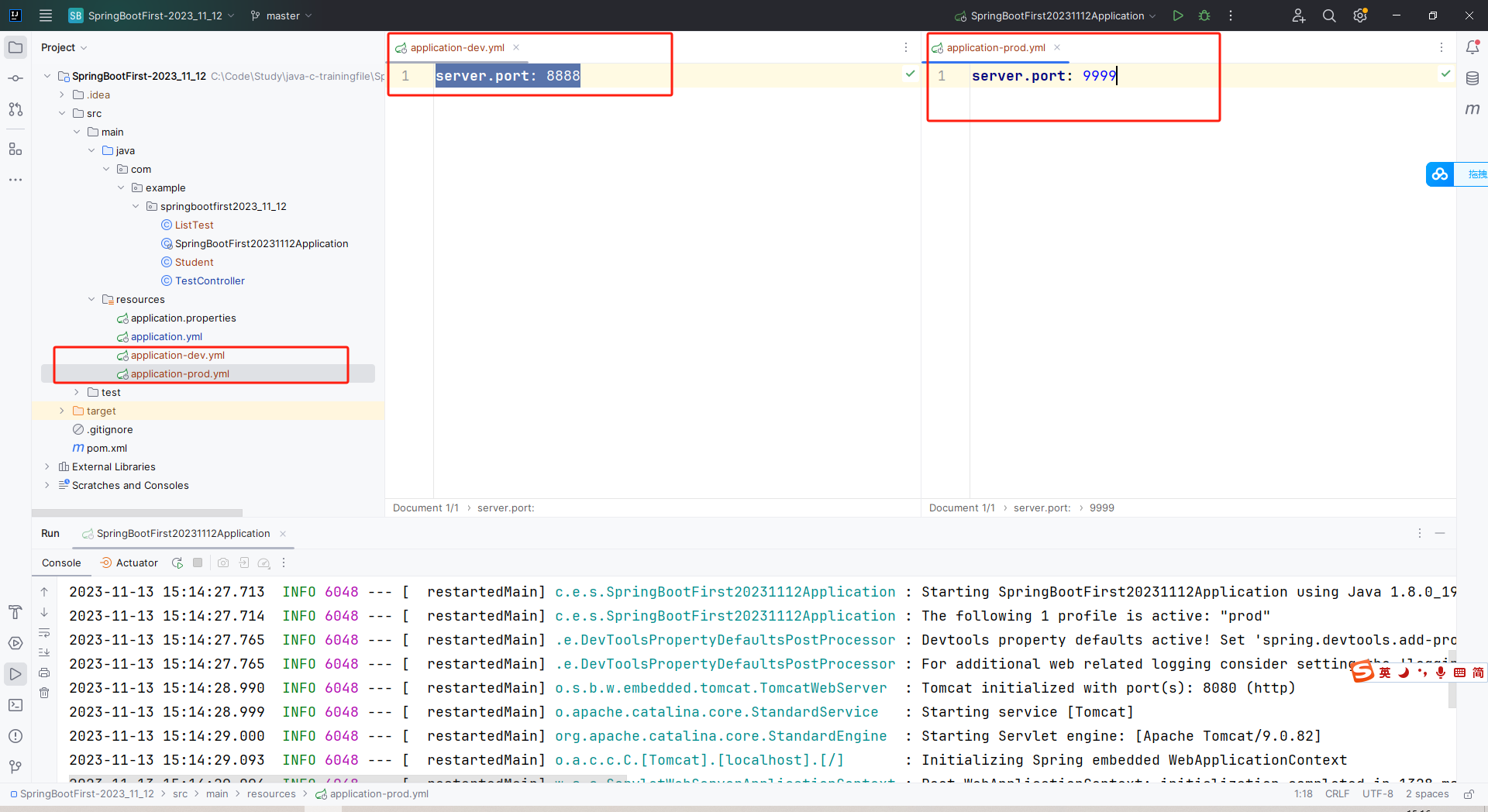Print console output icon

44,673
